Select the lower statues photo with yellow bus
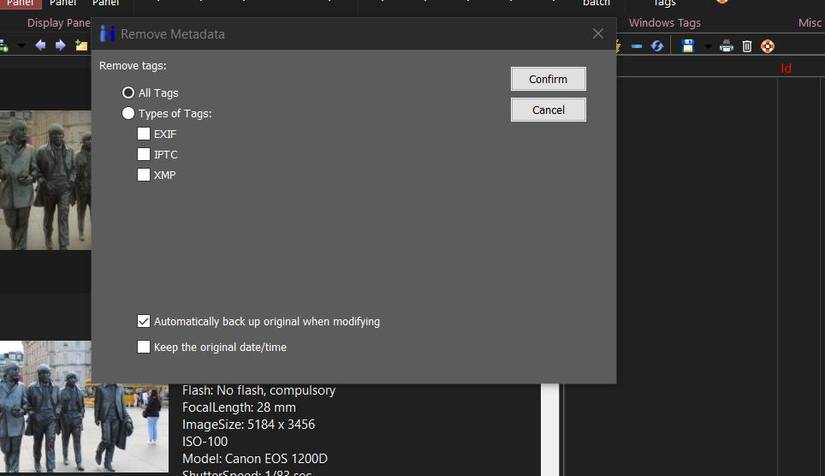825x476 pixels. click(84, 406)
